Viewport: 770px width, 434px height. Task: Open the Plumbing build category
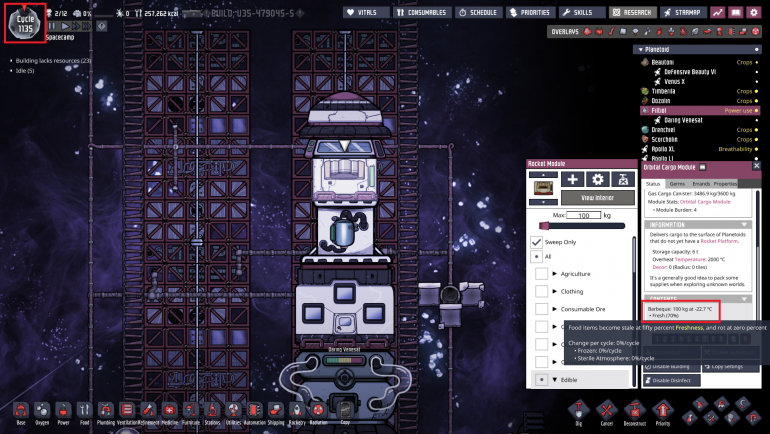(x=106, y=410)
